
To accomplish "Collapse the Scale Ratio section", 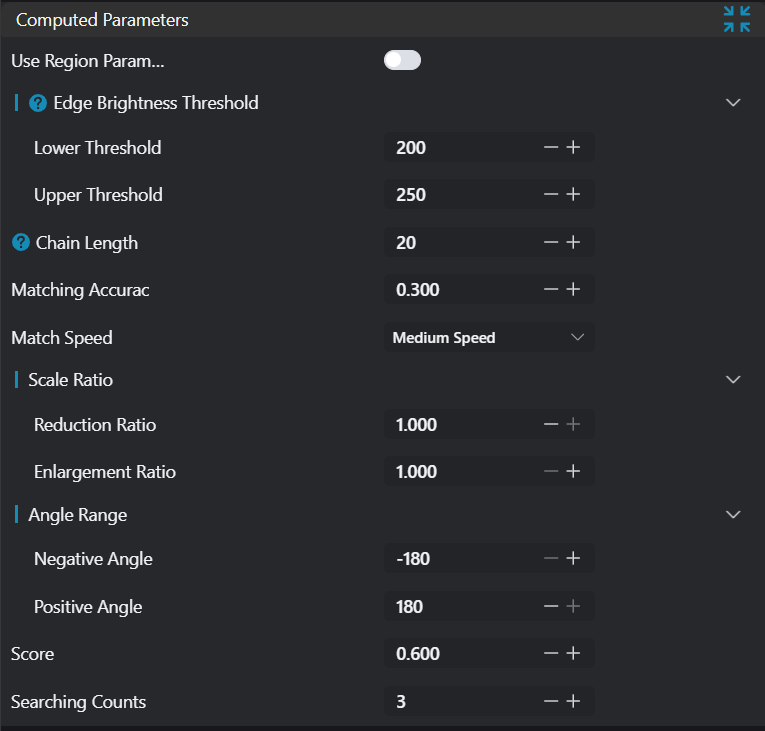I will click(x=733, y=380).
